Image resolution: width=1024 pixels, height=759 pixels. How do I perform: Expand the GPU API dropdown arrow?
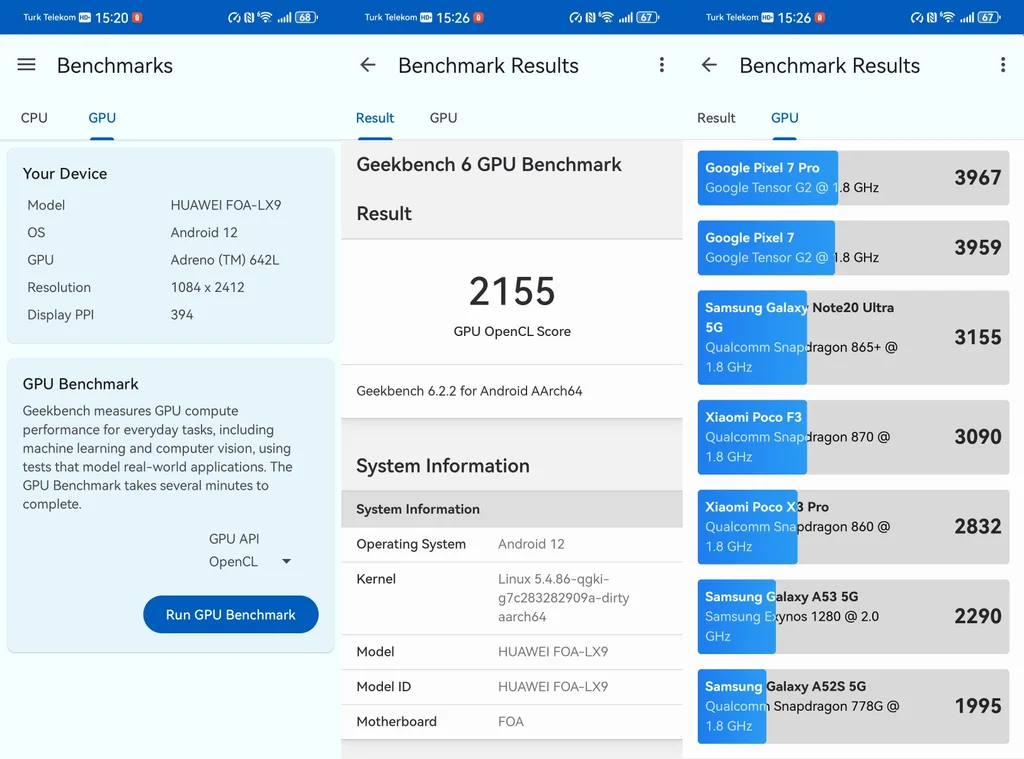click(286, 561)
